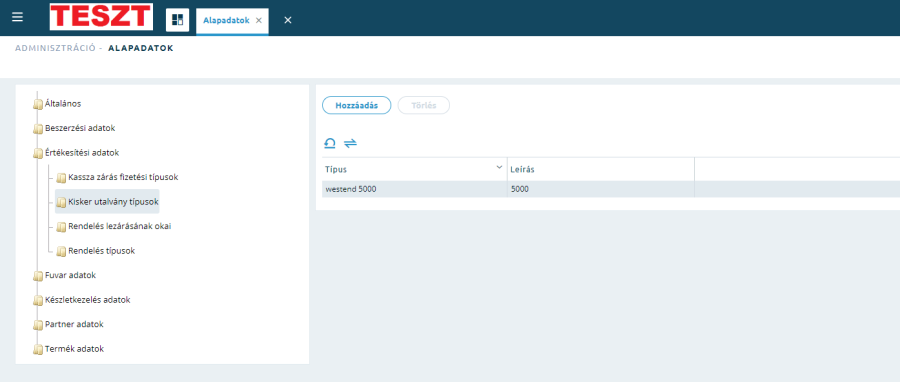Click the Hozzáadás button
900x382 pixels.
tap(356, 106)
